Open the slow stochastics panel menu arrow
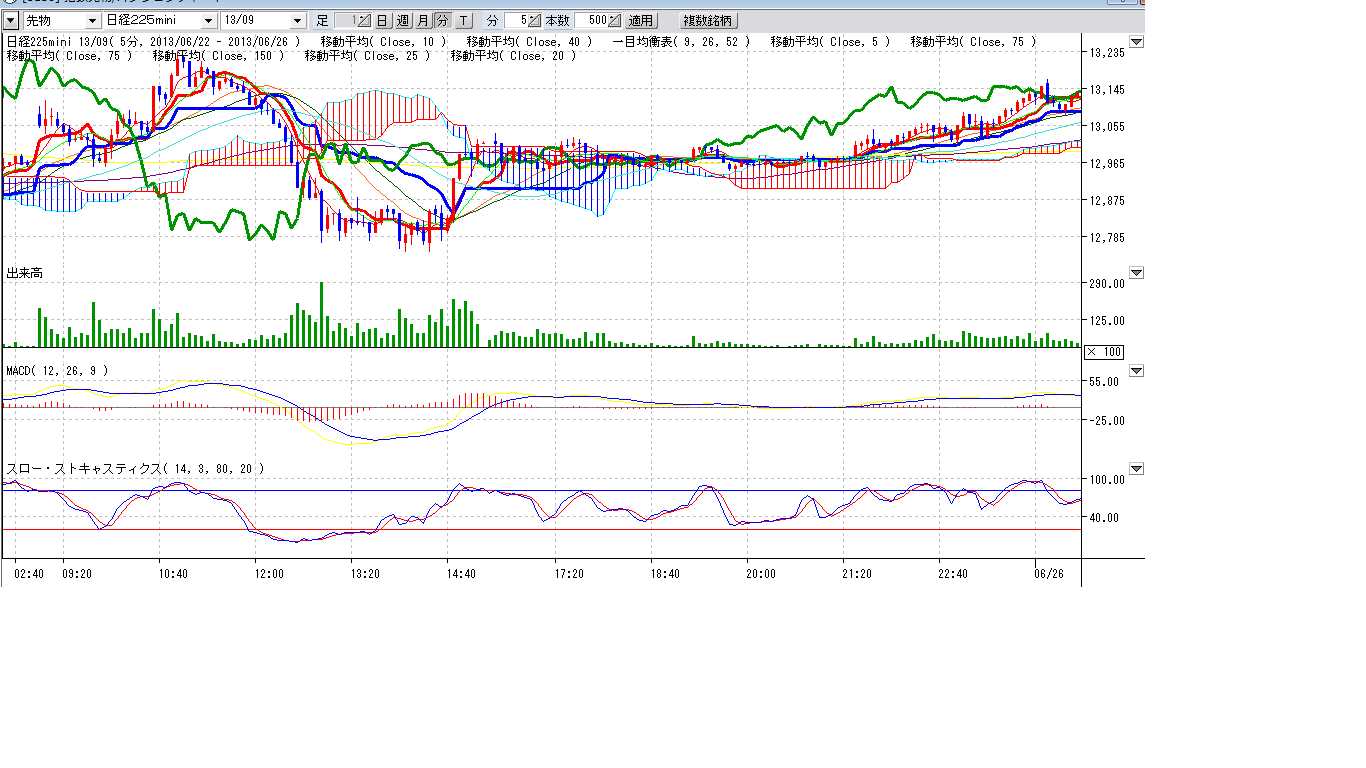The image size is (1366, 768). point(1135,469)
